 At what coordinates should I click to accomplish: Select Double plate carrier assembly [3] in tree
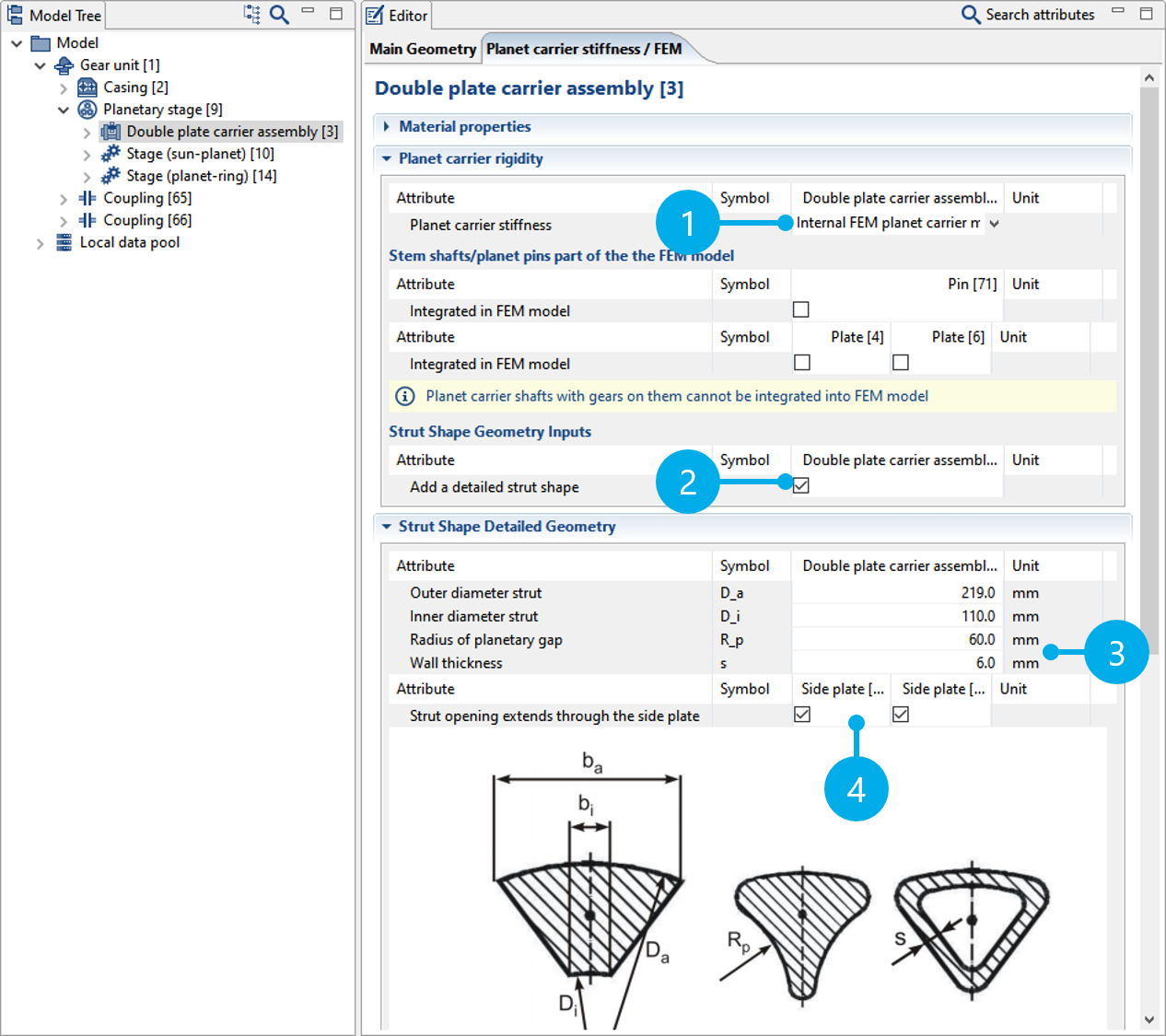(x=231, y=132)
